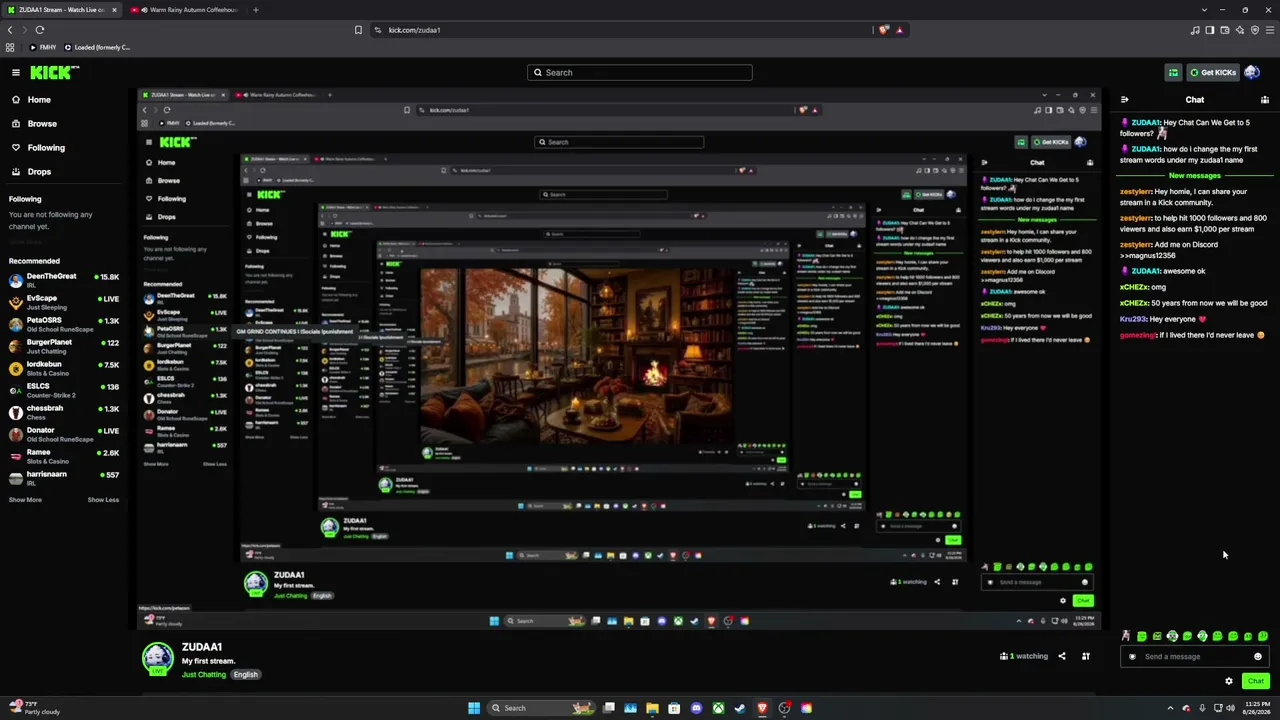
Task: Open the green treasure chest rewards icon
Action: tap(1173, 72)
